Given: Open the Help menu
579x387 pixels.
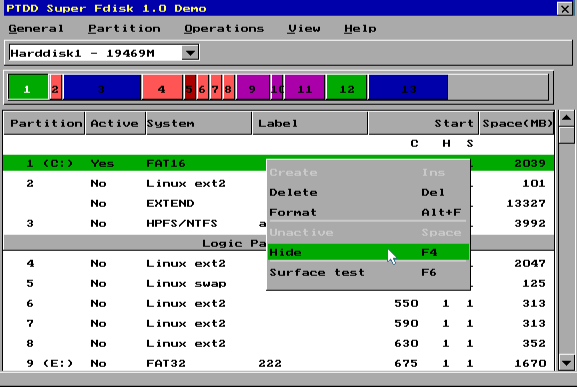Looking at the screenshot, I should coord(360,29).
